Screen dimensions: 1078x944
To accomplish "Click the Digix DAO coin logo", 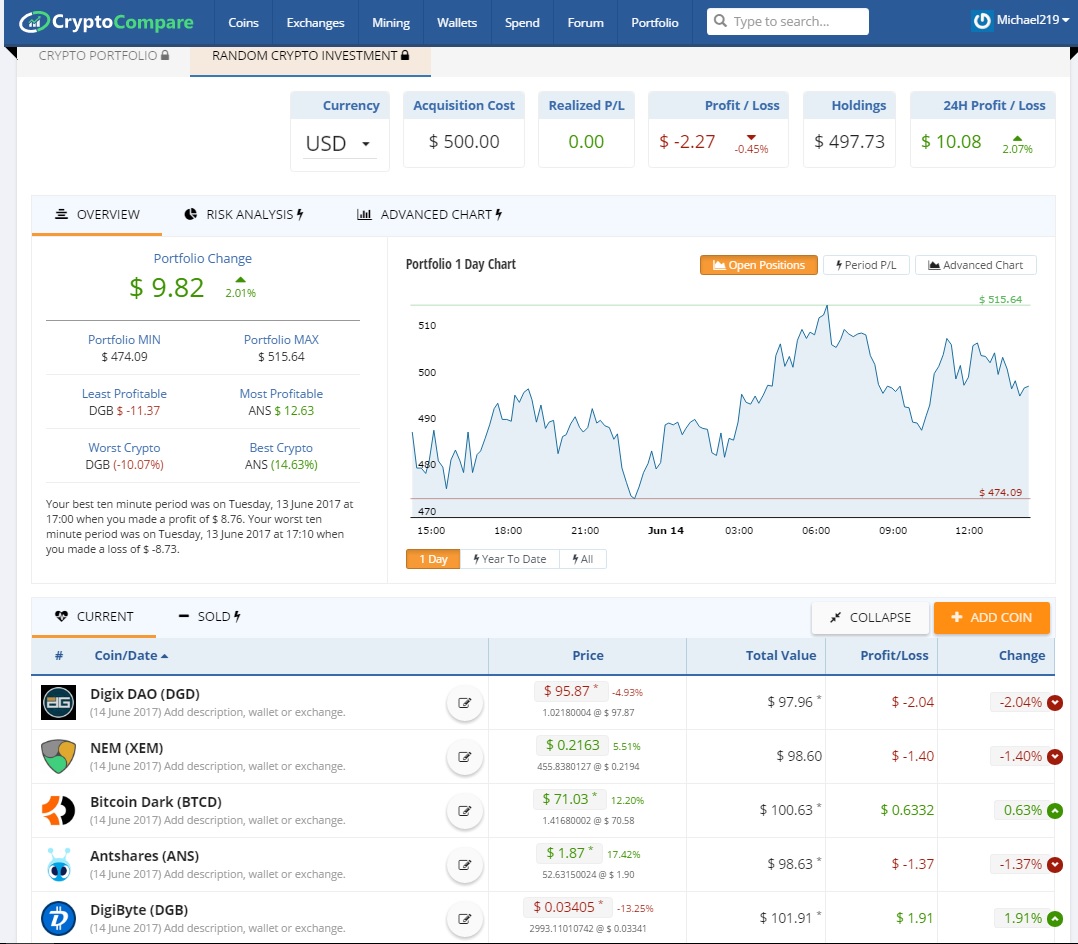I will [58, 703].
